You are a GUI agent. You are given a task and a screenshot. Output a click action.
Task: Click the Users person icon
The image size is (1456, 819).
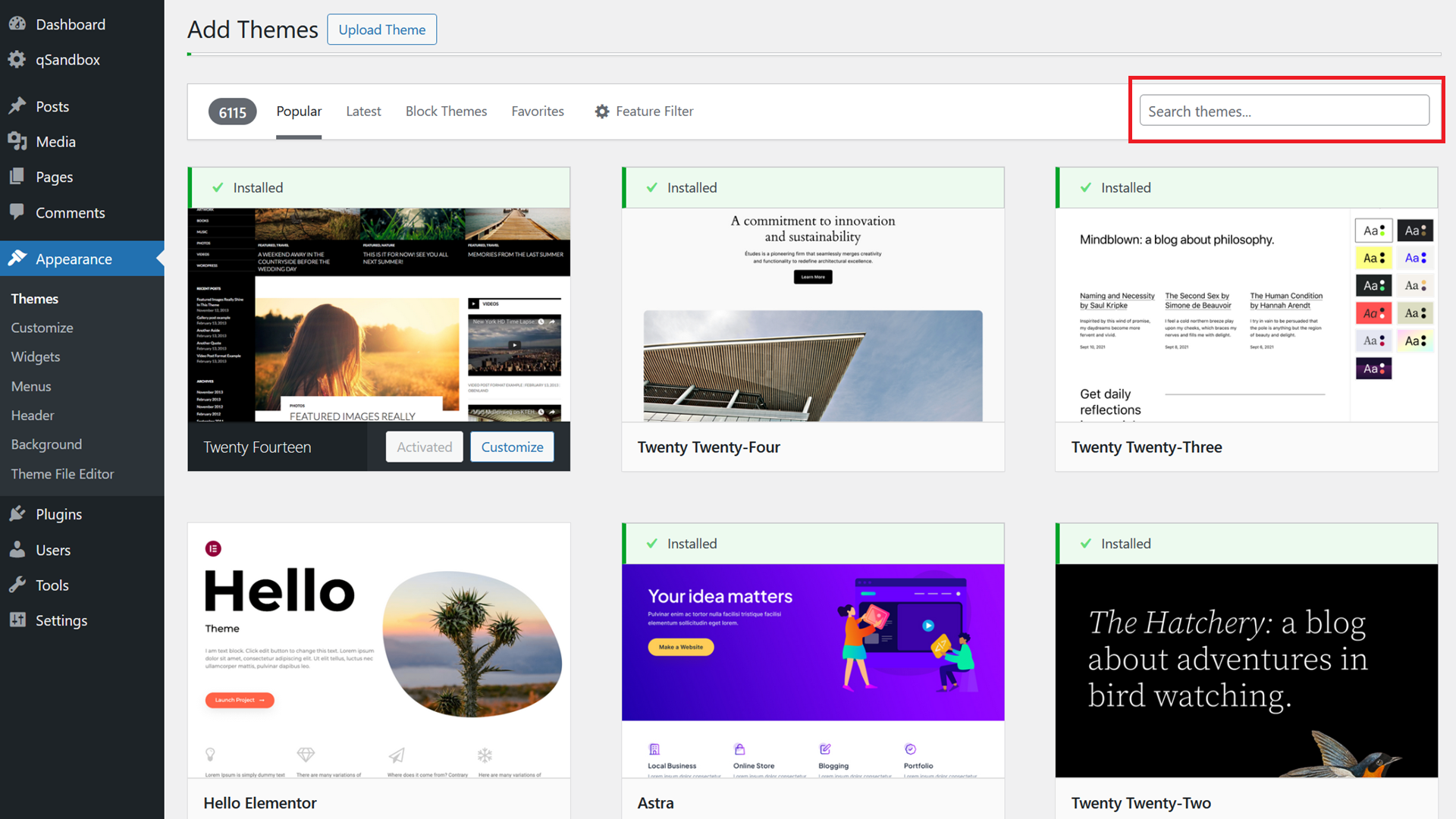[17, 550]
